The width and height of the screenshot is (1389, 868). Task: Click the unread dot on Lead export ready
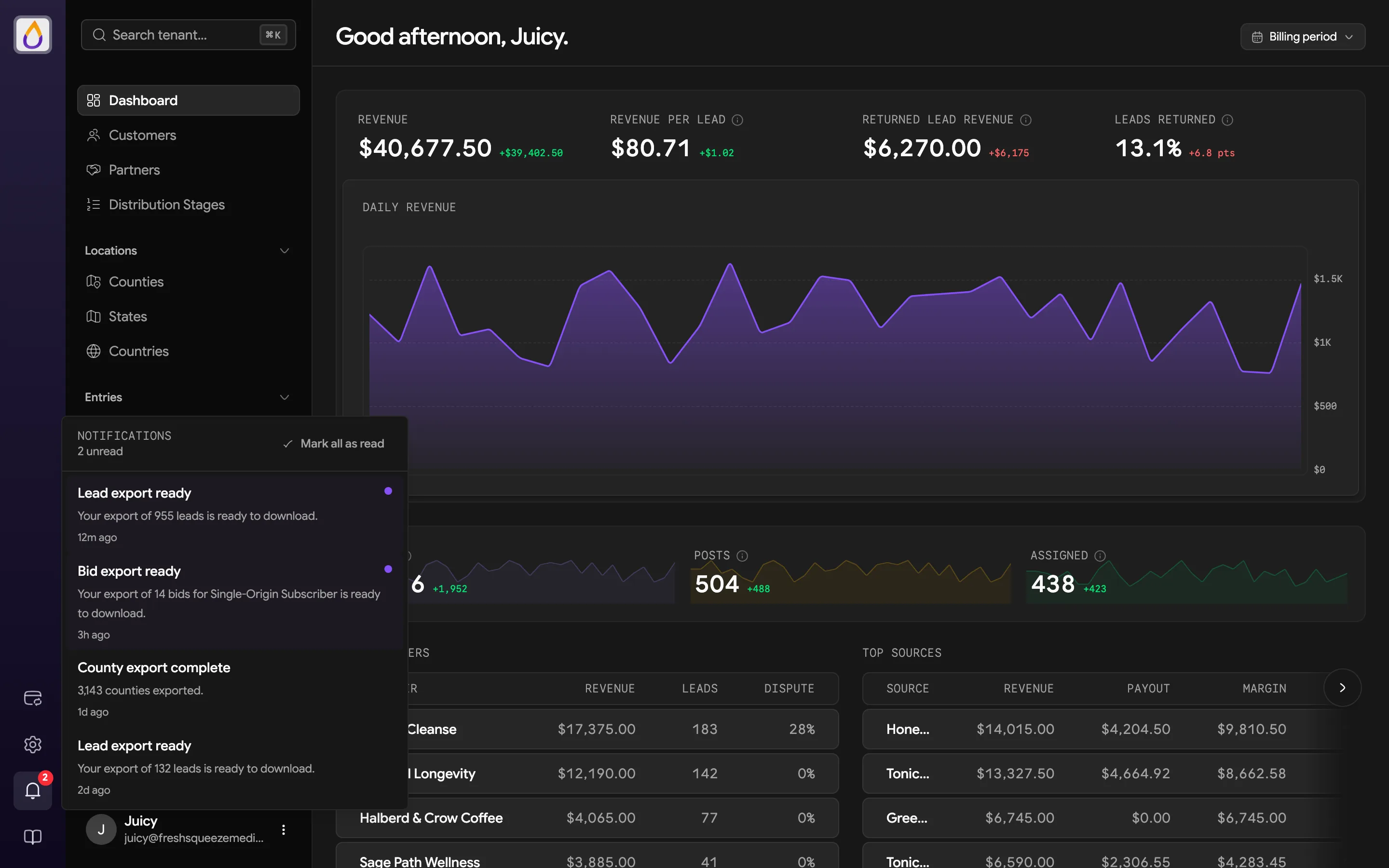click(x=388, y=491)
